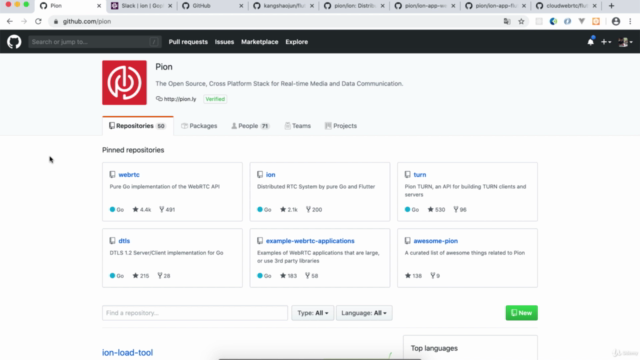Open the plus create-new menu
This screenshot has width=640, height=360.
point(606,42)
